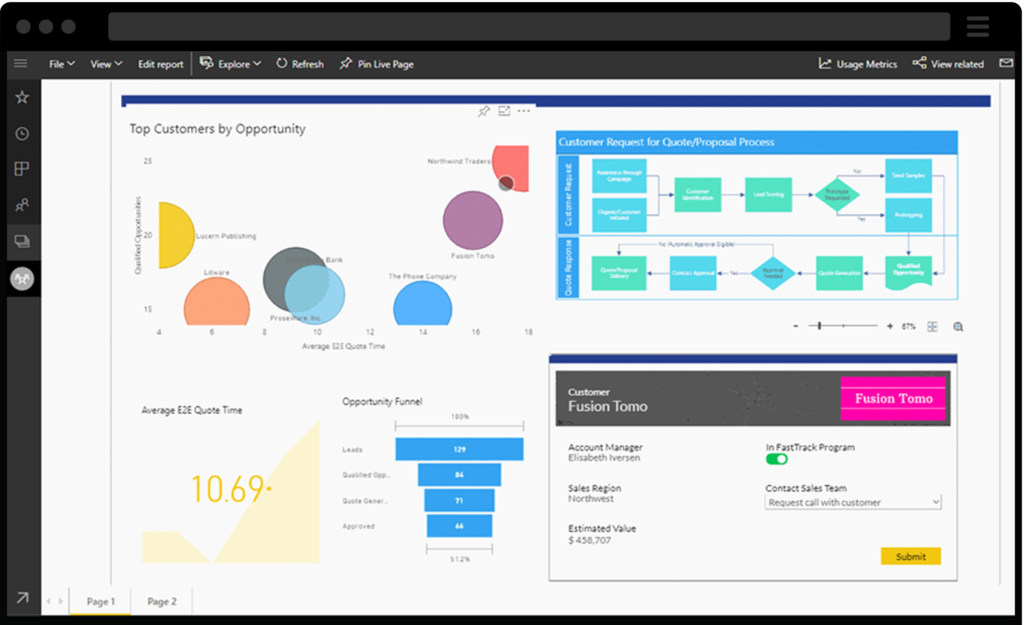
Task: Zoom in the Visio diagram with plus
Action: (889, 326)
